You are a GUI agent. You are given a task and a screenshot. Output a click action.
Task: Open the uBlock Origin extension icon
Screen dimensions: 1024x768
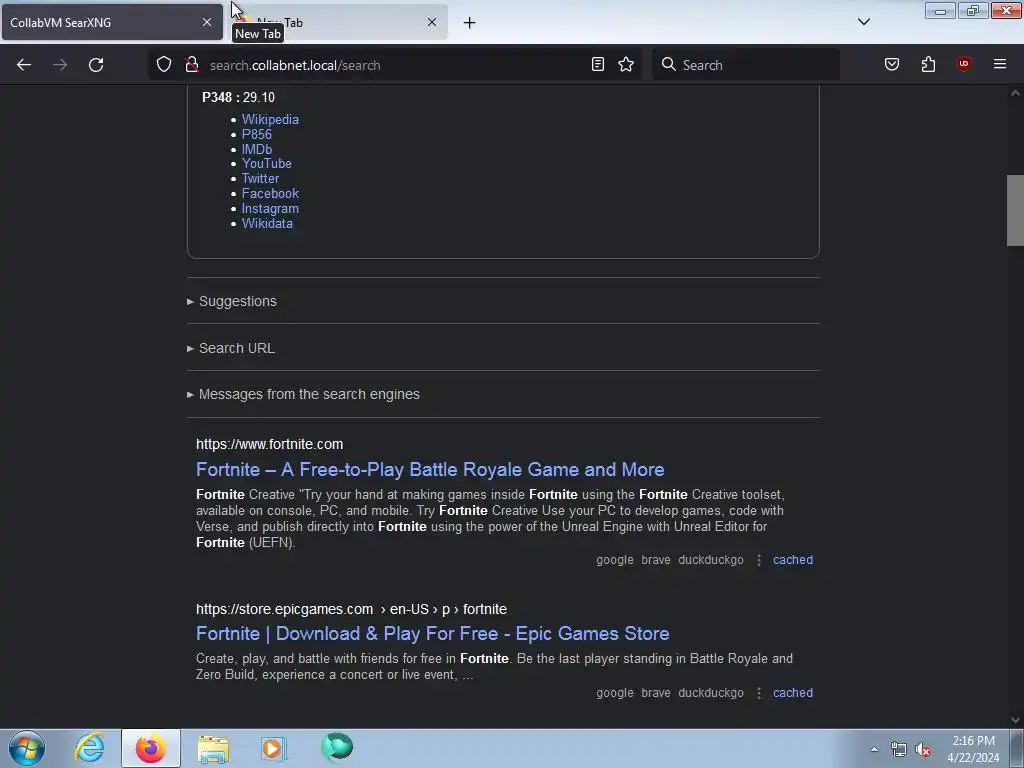[963, 64]
